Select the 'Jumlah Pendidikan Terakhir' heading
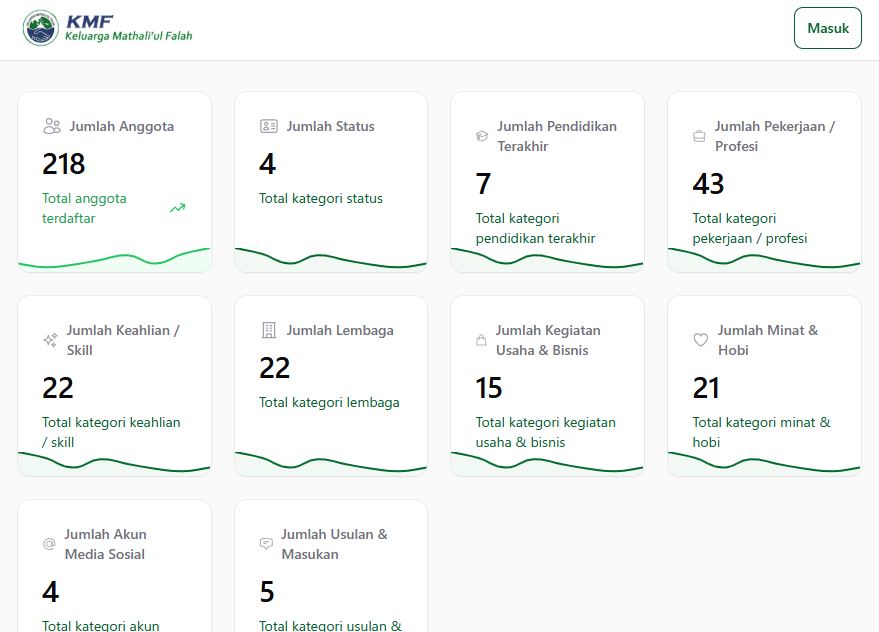This screenshot has width=879, height=632. click(x=557, y=136)
